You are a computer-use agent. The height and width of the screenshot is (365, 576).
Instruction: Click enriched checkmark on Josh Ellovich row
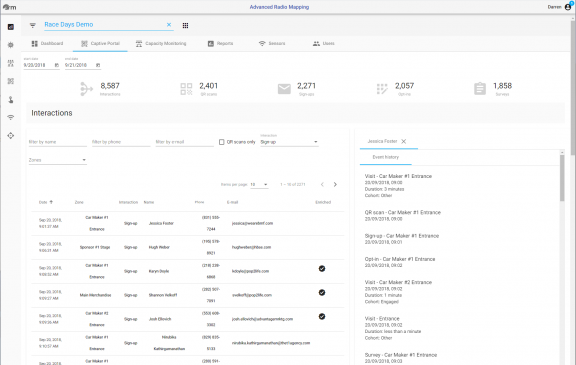point(322,316)
